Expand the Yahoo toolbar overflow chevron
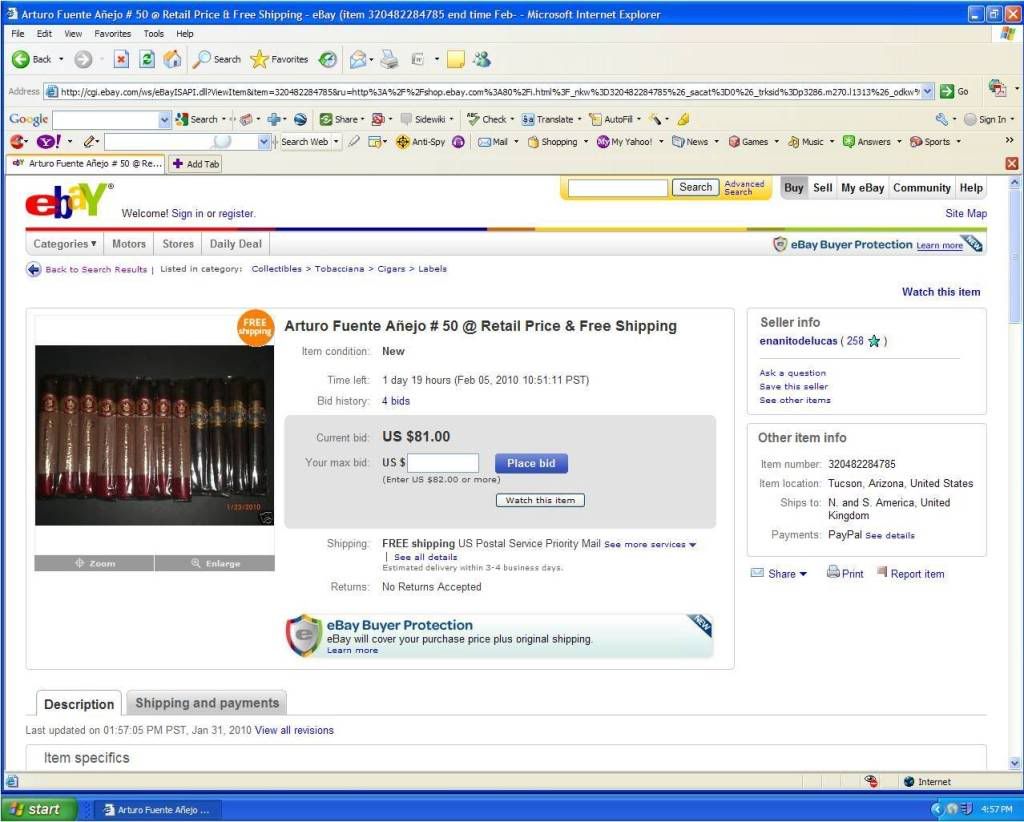 click(x=1009, y=140)
